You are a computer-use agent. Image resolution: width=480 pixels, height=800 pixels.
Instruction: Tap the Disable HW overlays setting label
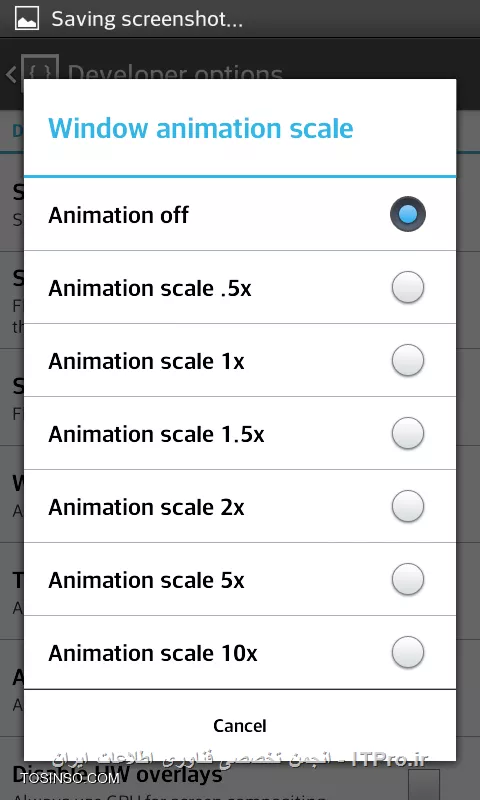117,776
